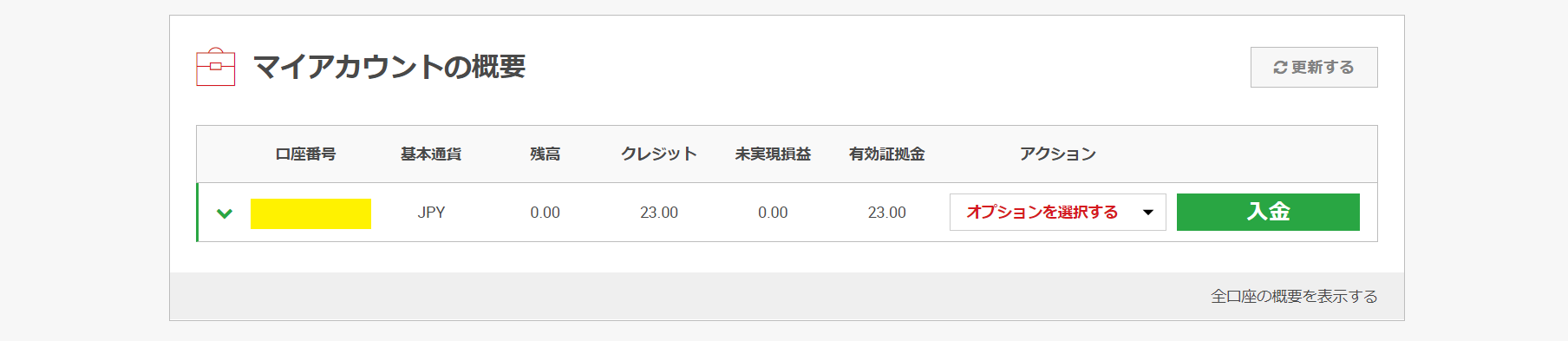Click the 有効証拠金 value 23.00

pyautogui.click(x=887, y=213)
